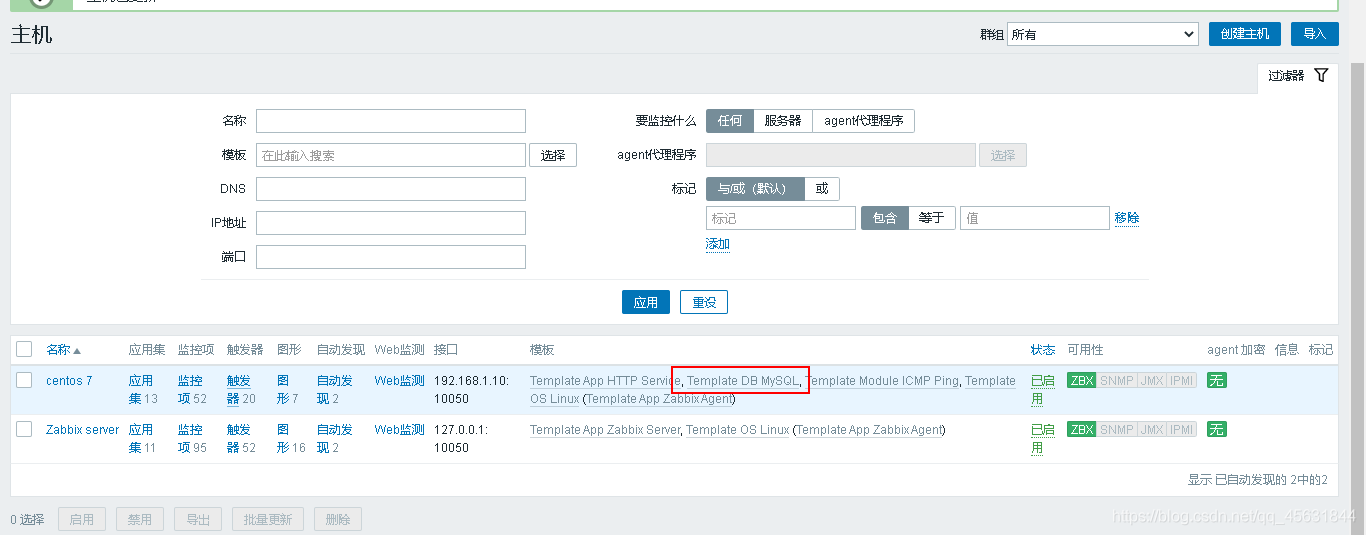Select 任何 monitoring option
The width and height of the screenshot is (1366, 535).
click(729, 120)
